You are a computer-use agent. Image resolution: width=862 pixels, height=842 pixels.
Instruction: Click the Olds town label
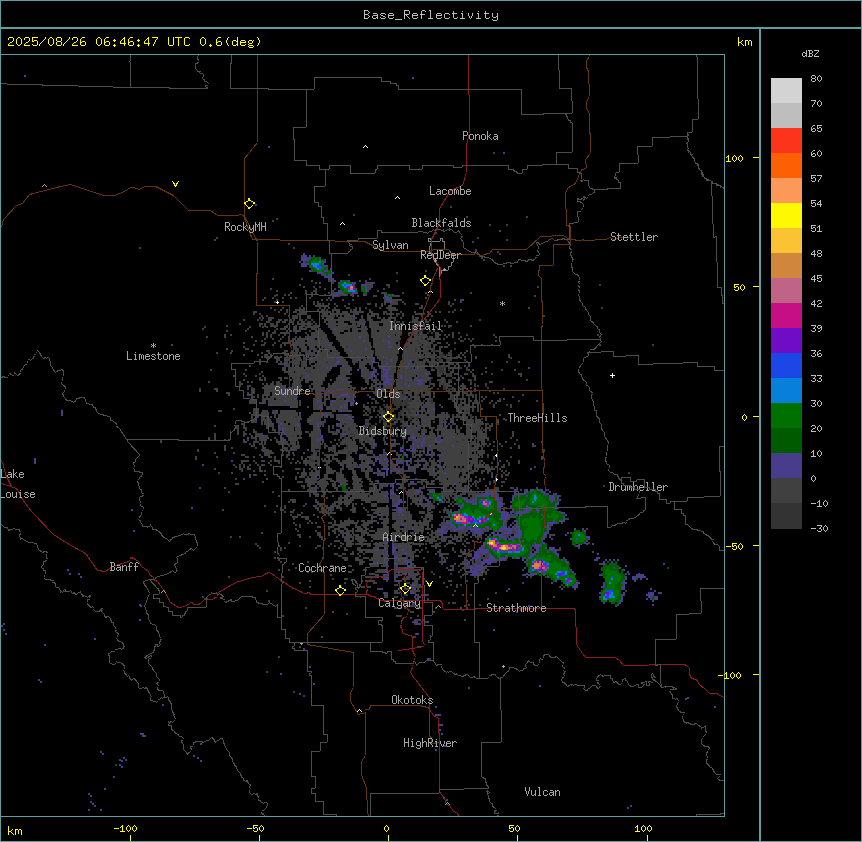[388, 394]
